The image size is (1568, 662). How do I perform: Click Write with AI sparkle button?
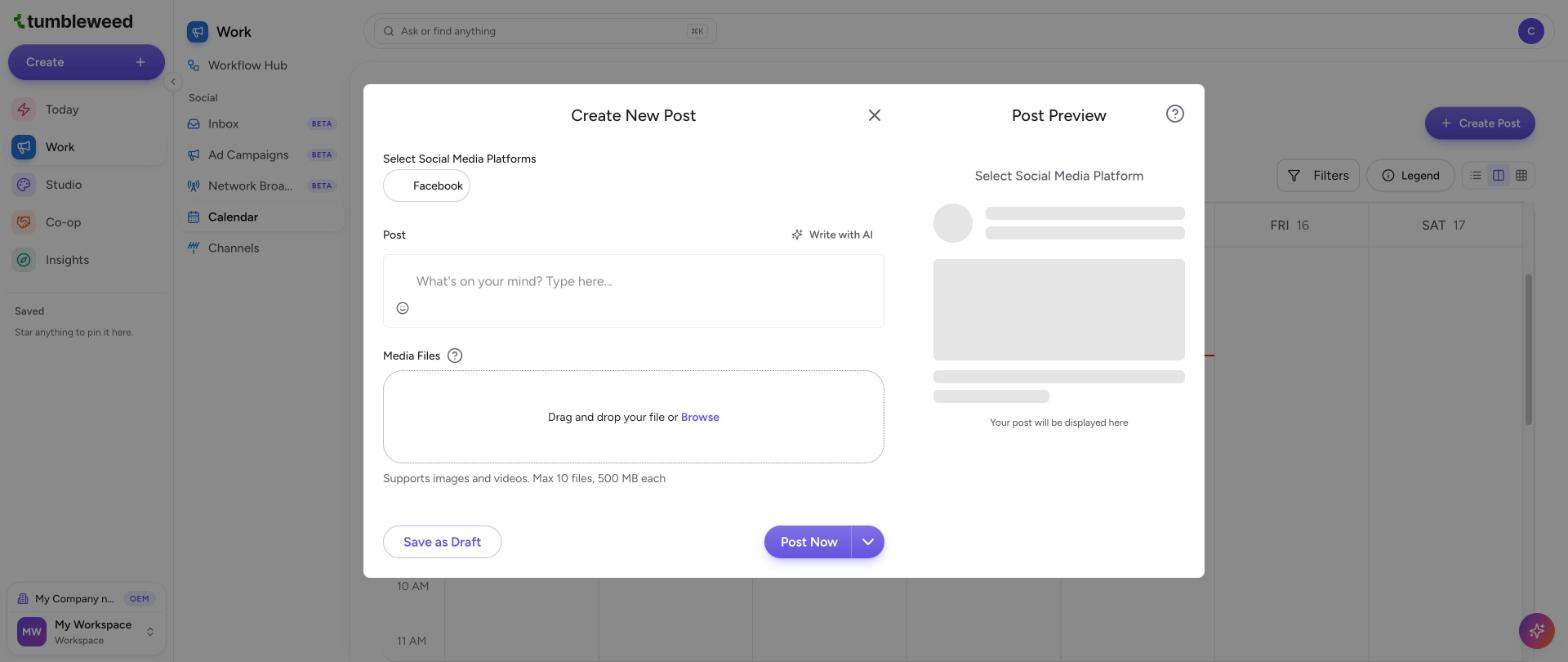pos(832,235)
